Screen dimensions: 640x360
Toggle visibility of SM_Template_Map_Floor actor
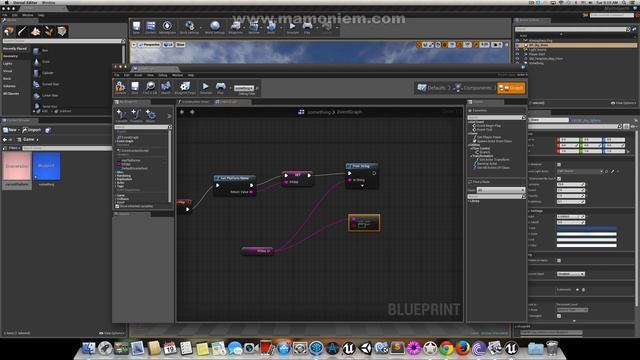coord(517,59)
